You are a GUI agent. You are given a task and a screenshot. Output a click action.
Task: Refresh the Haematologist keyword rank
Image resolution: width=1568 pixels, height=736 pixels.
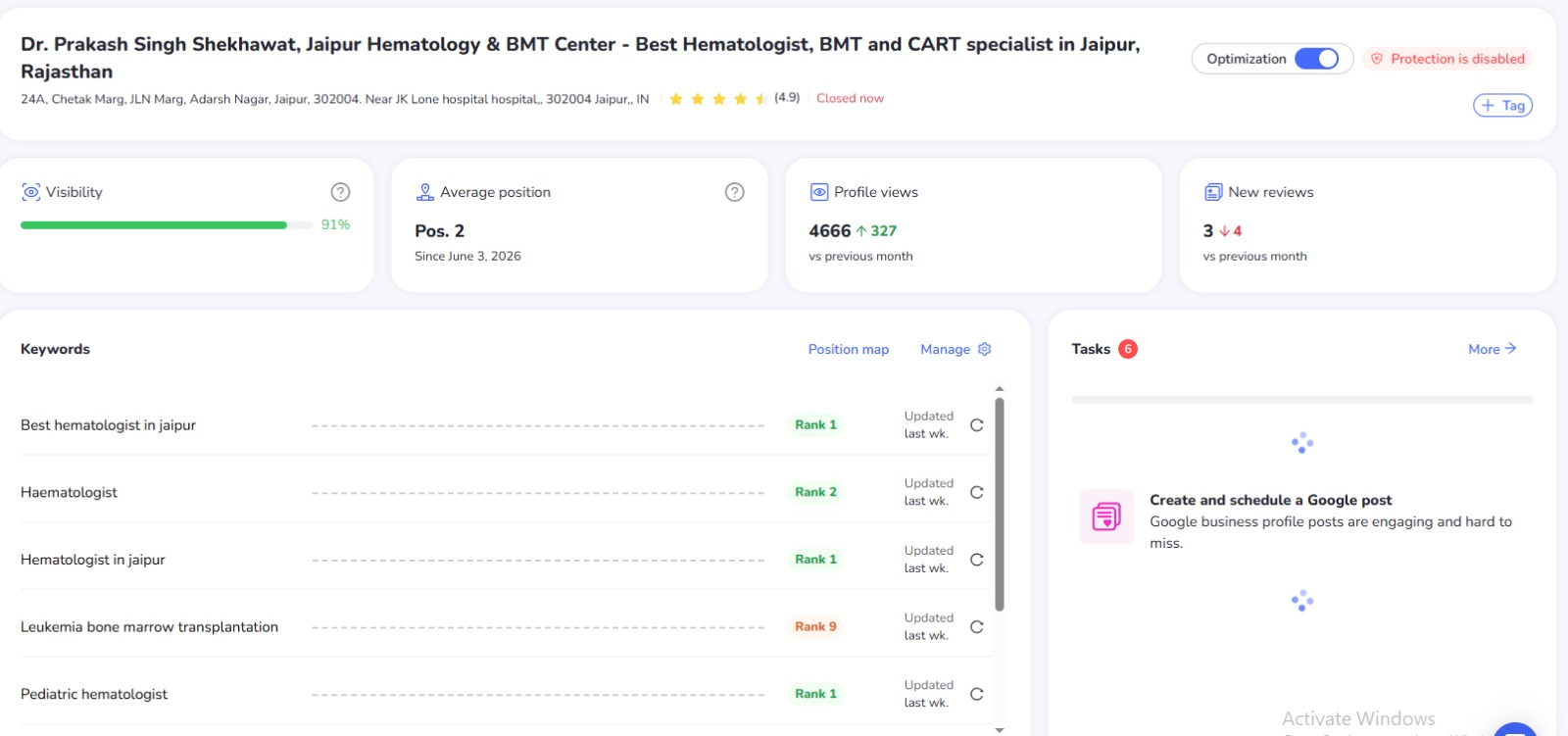click(x=976, y=492)
